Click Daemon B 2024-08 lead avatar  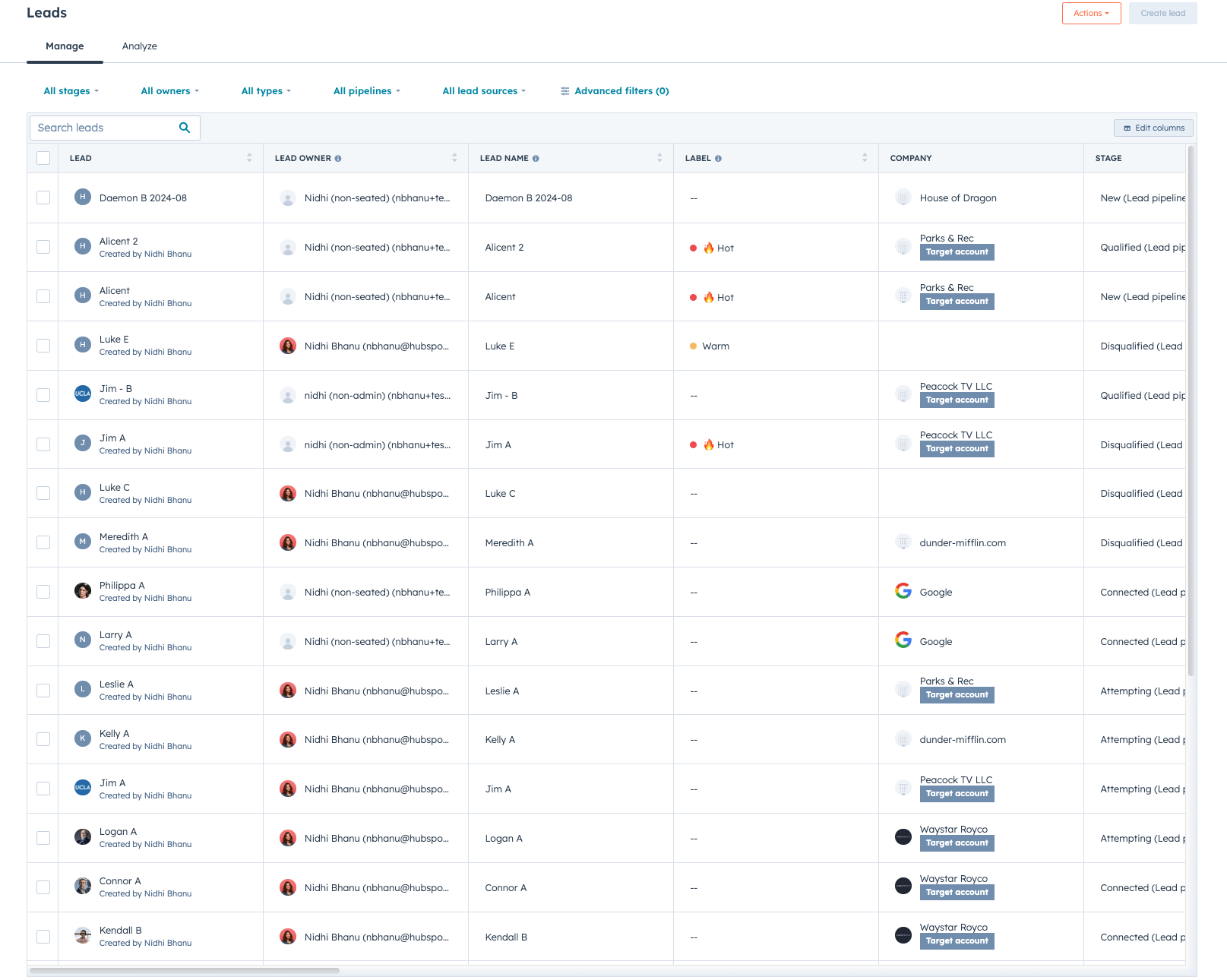click(83, 197)
